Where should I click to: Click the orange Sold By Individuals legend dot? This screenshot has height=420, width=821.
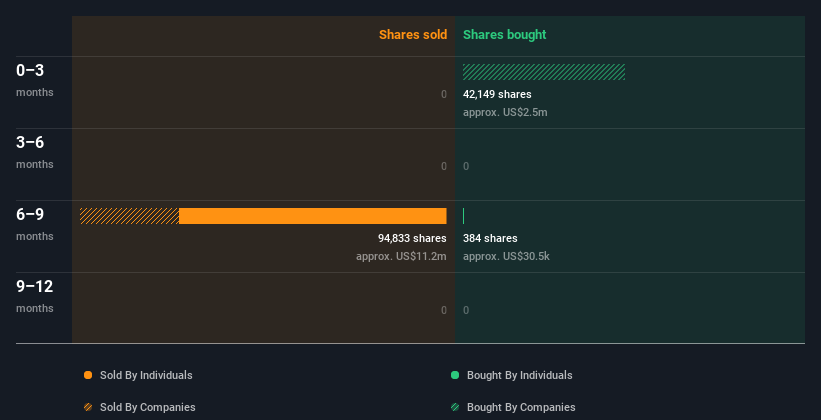(x=88, y=375)
